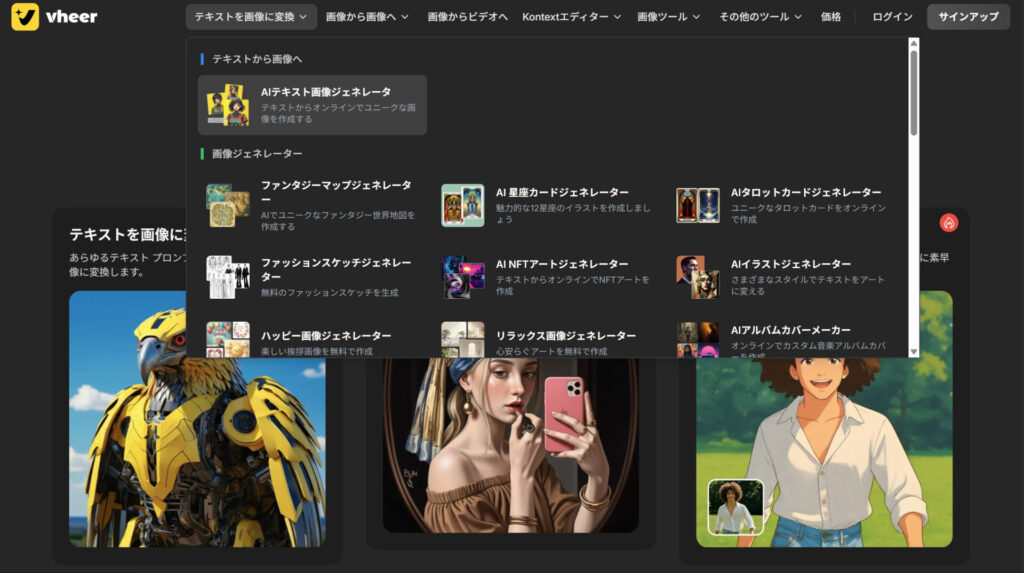Select the ファッションスケッチジェネレーター icon
The width and height of the screenshot is (1024, 573).
coord(227,277)
